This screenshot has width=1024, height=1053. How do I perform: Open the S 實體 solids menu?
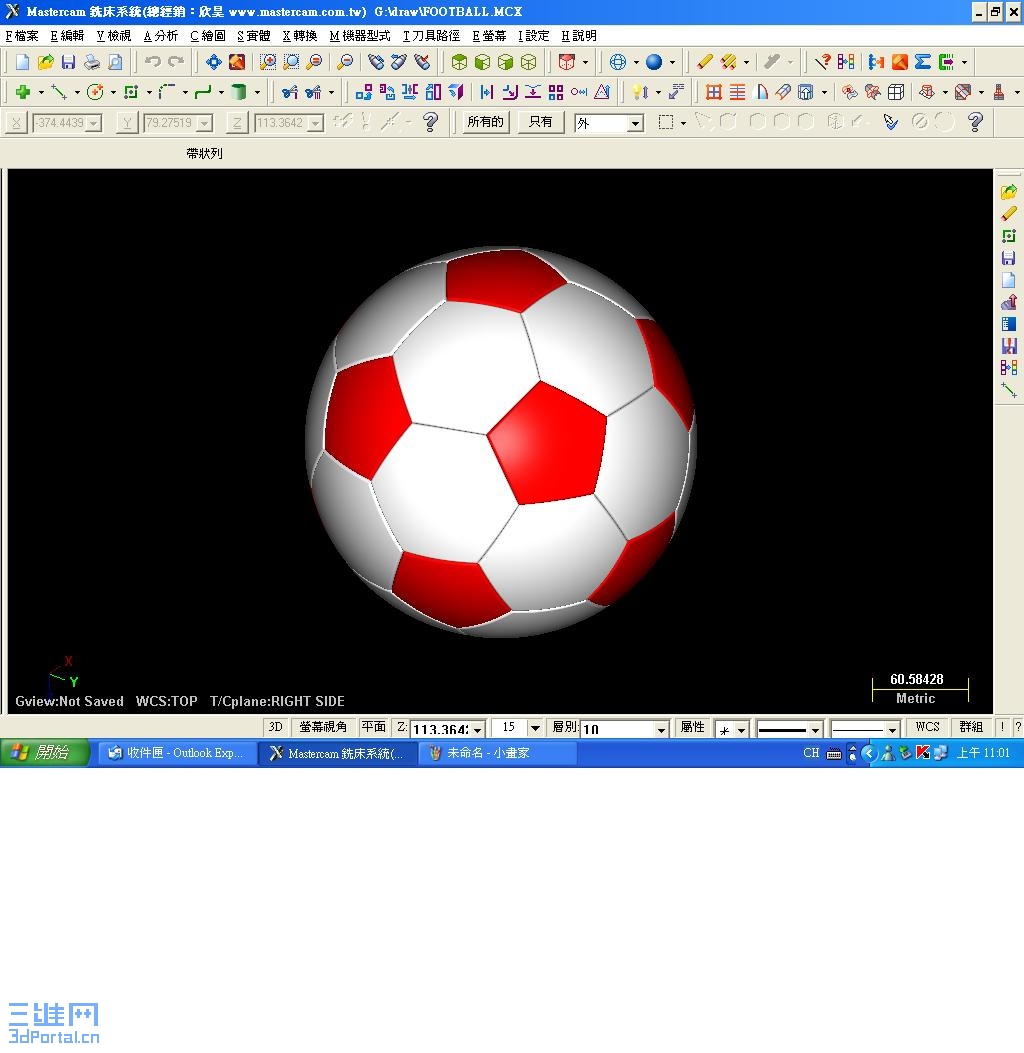253,36
